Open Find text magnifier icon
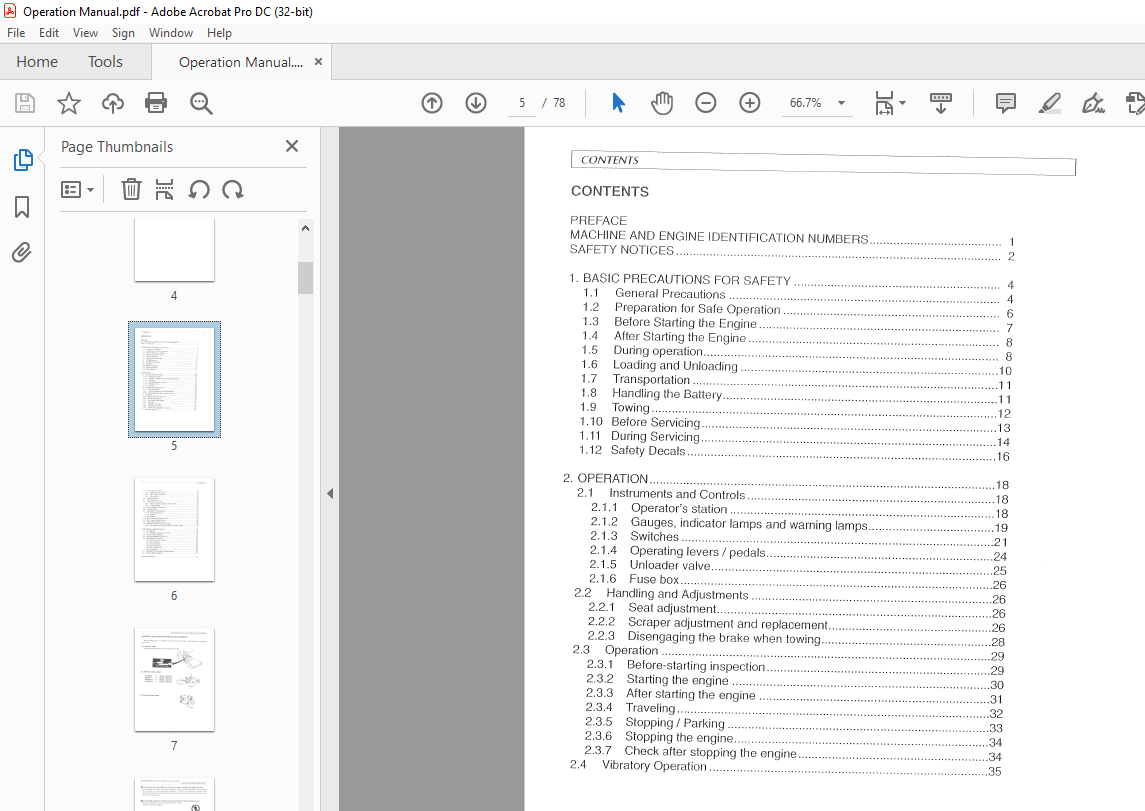 [x=201, y=103]
